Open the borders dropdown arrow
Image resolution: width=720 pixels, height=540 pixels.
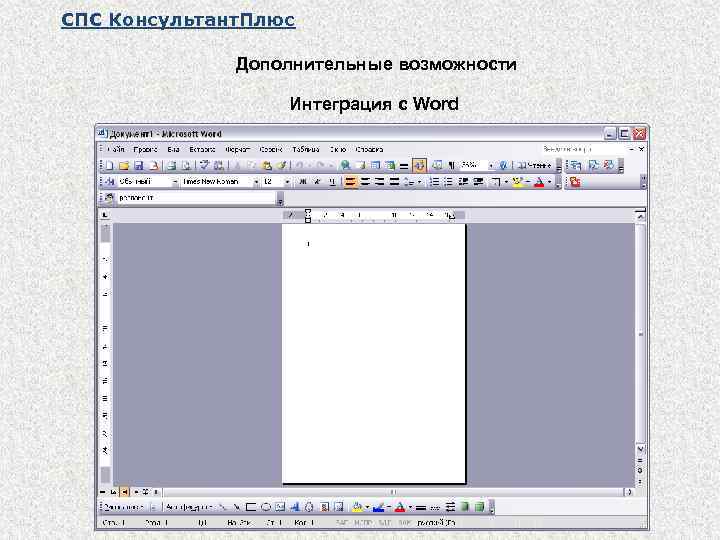tap(506, 182)
